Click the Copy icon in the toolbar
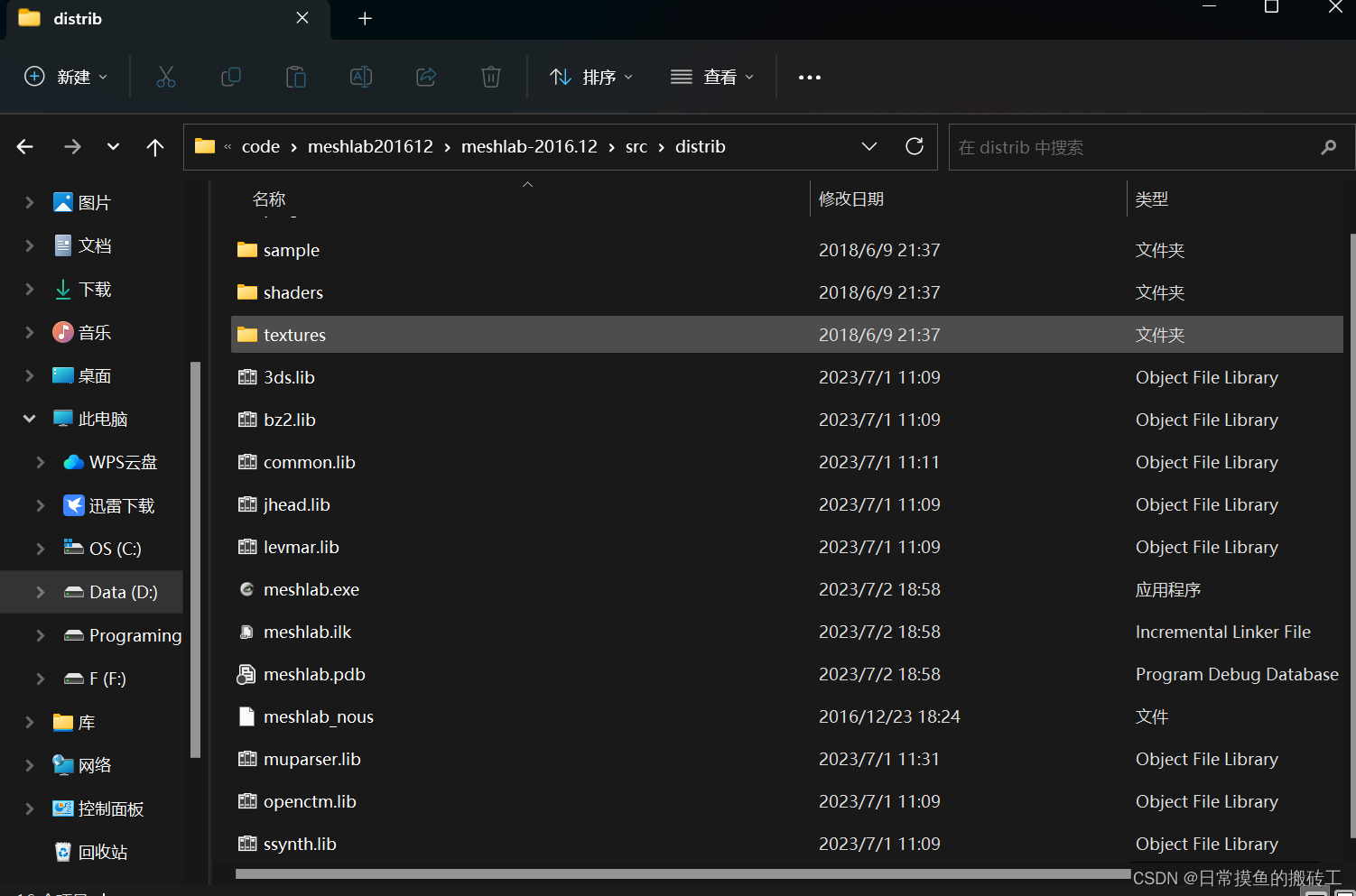Image resolution: width=1356 pixels, height=896 pixels. point(231,77)
